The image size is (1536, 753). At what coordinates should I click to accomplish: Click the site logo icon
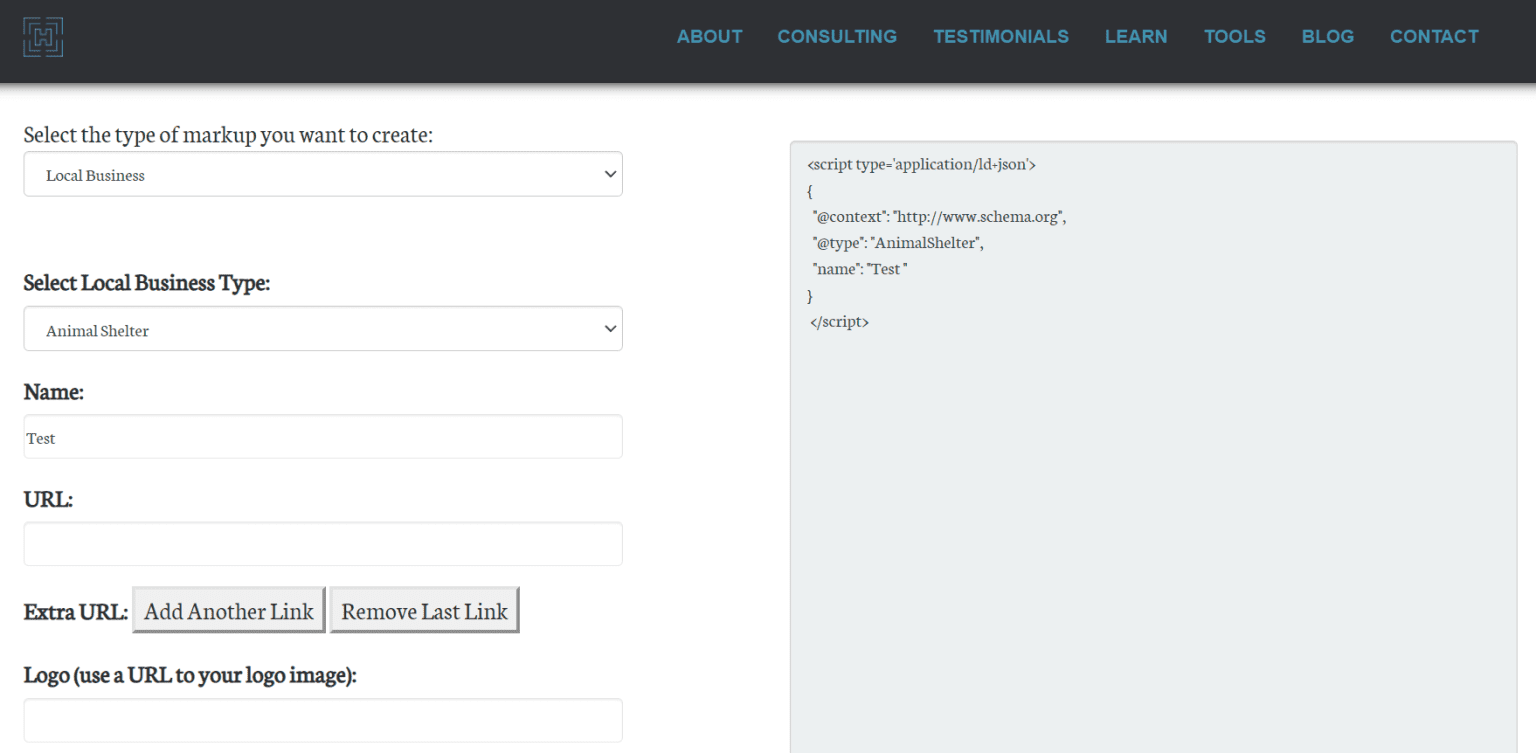(43, 36)
